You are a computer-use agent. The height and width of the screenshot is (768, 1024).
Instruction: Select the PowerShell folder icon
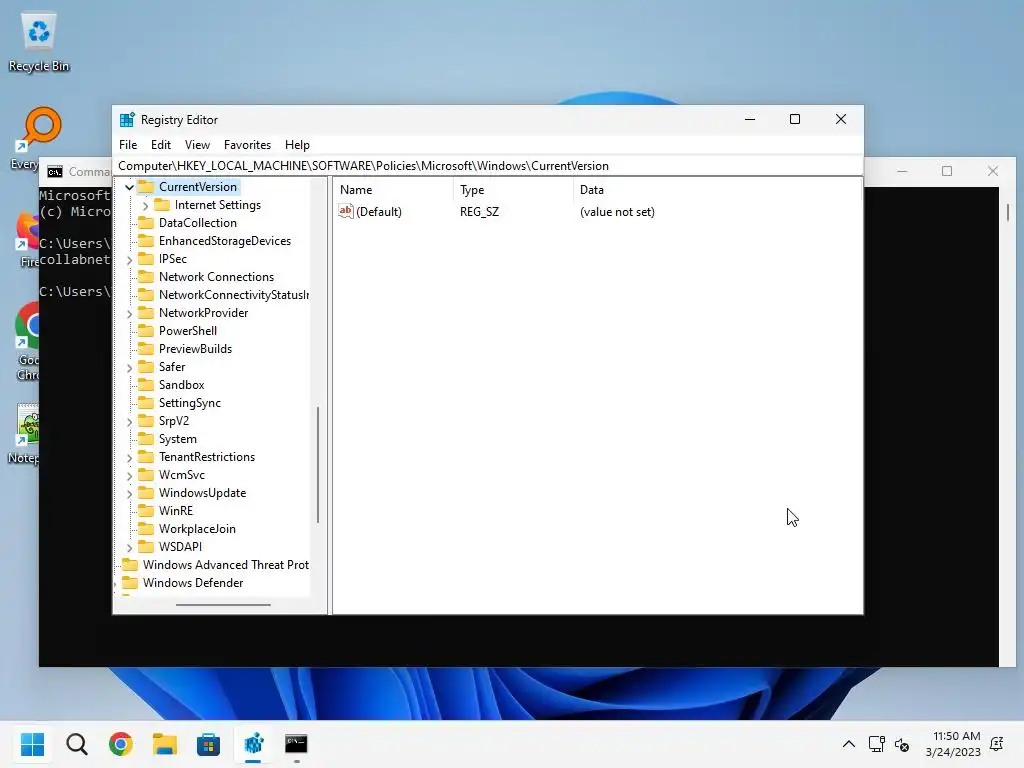[x=146, y=331]
